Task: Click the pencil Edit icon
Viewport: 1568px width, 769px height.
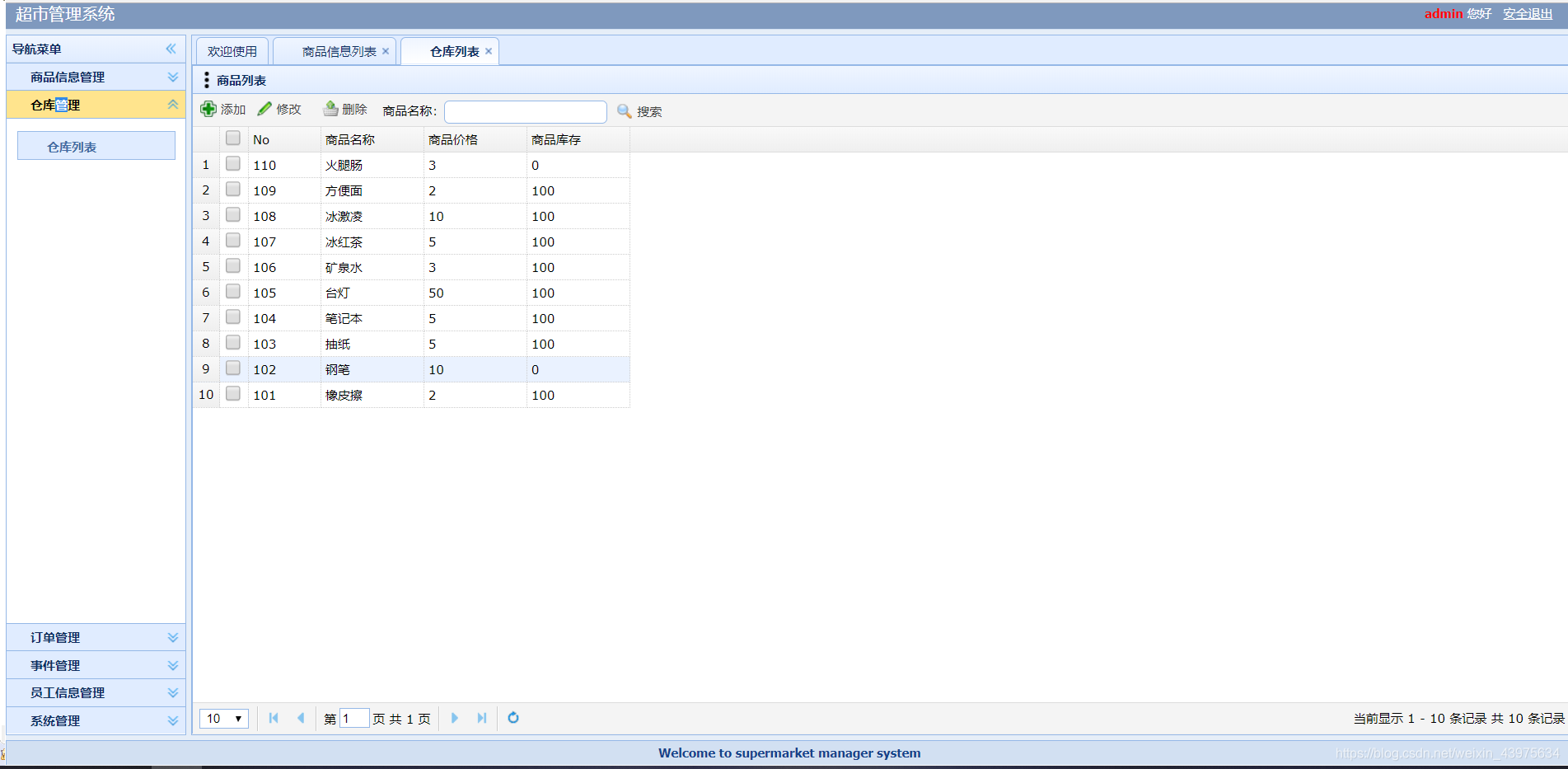Action: 264,109
